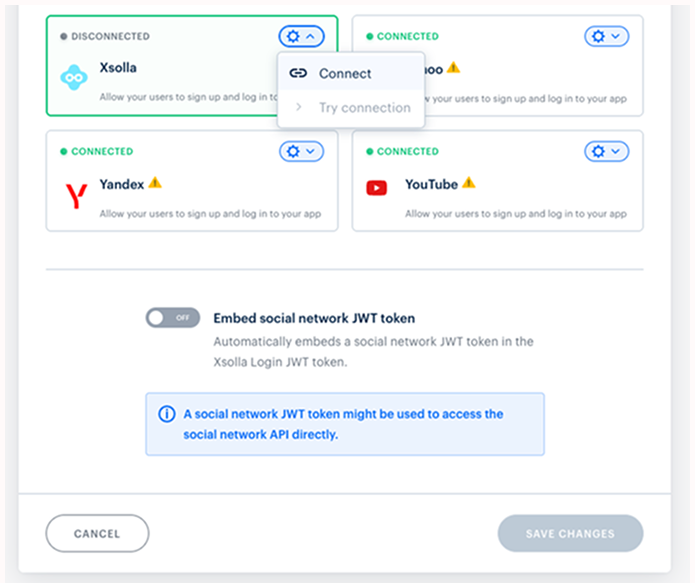
Task: Click the Cancel button
Action: click(97, 533)
